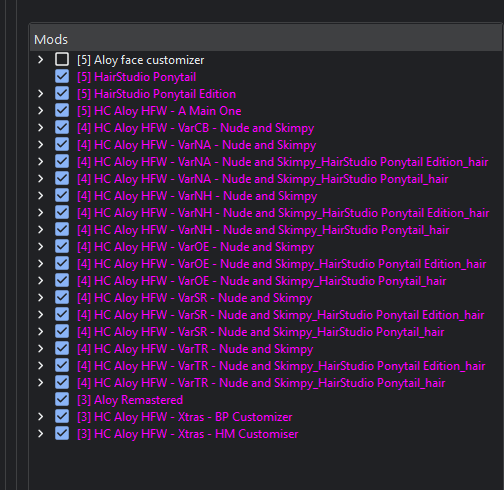This screenshot has height=490, width=504.
Task: Expand Xtras - HM Customiser row
Action: click(41, 434)
